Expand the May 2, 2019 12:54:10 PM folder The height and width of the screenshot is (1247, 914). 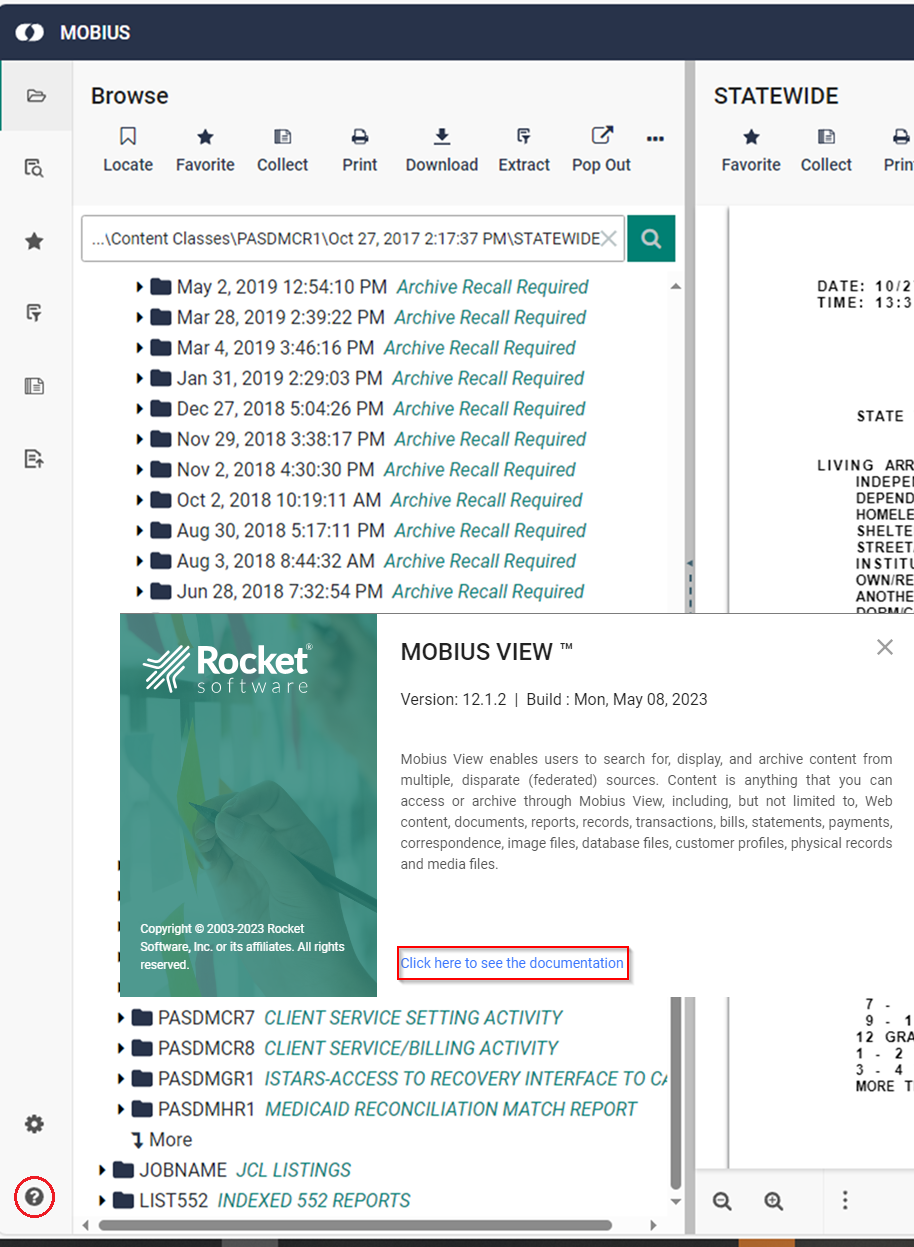pos(140,287)
